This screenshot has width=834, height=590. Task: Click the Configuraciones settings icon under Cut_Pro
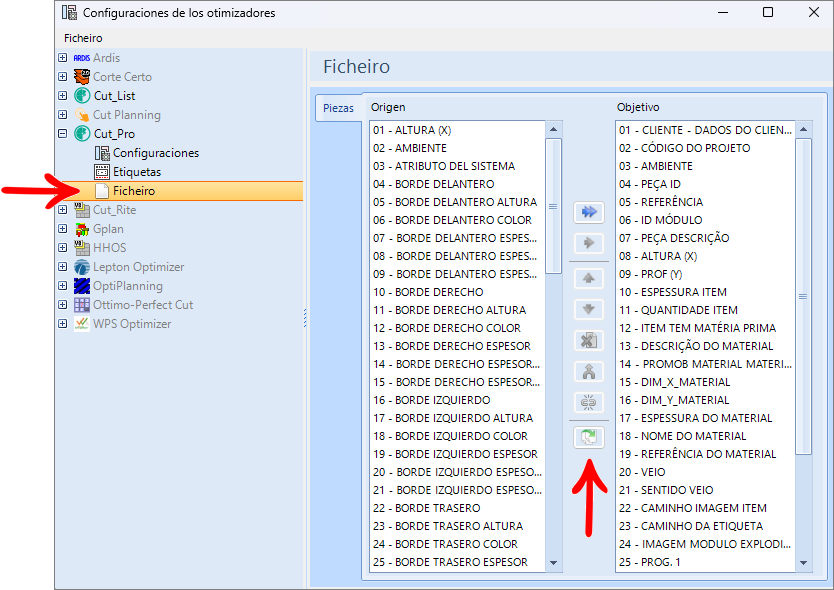click(x=102, y=153)
